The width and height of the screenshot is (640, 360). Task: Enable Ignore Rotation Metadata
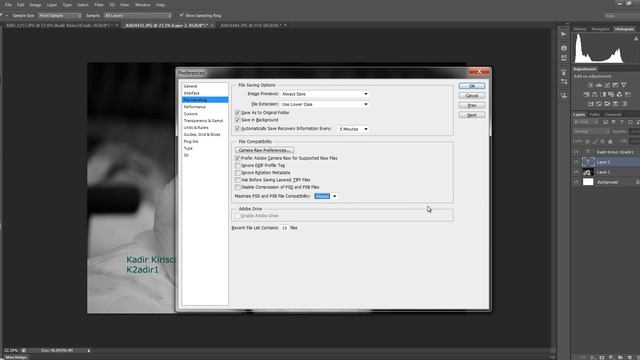(238, 173)
